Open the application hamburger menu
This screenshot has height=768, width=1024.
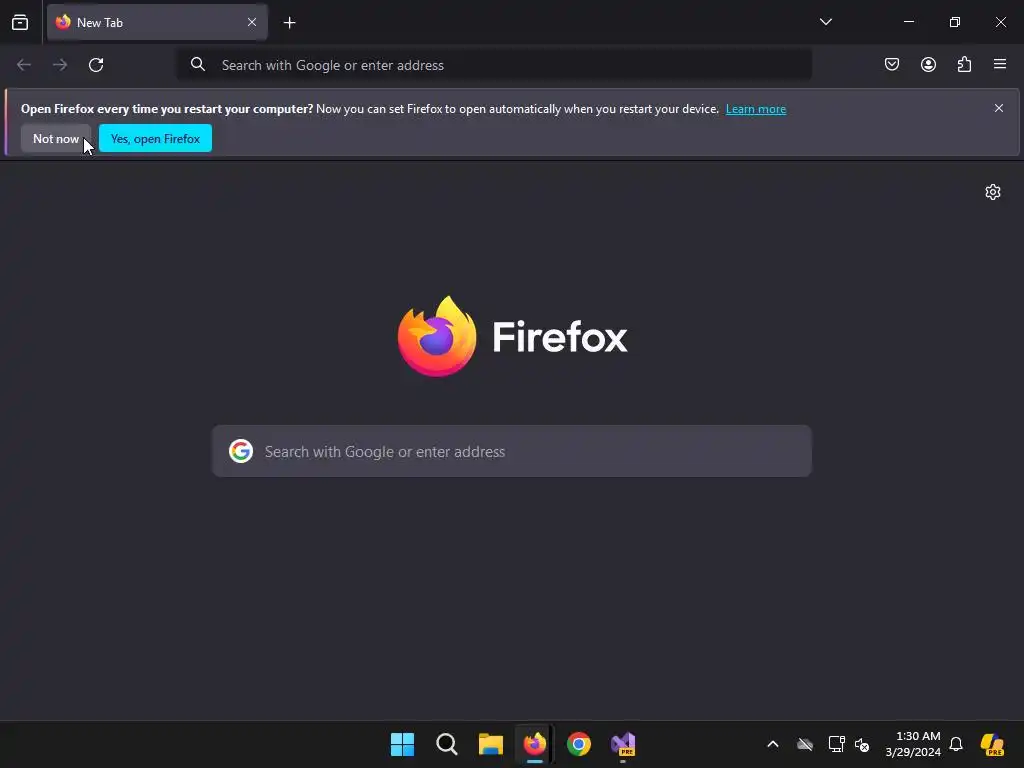(x=1000, y=64)
